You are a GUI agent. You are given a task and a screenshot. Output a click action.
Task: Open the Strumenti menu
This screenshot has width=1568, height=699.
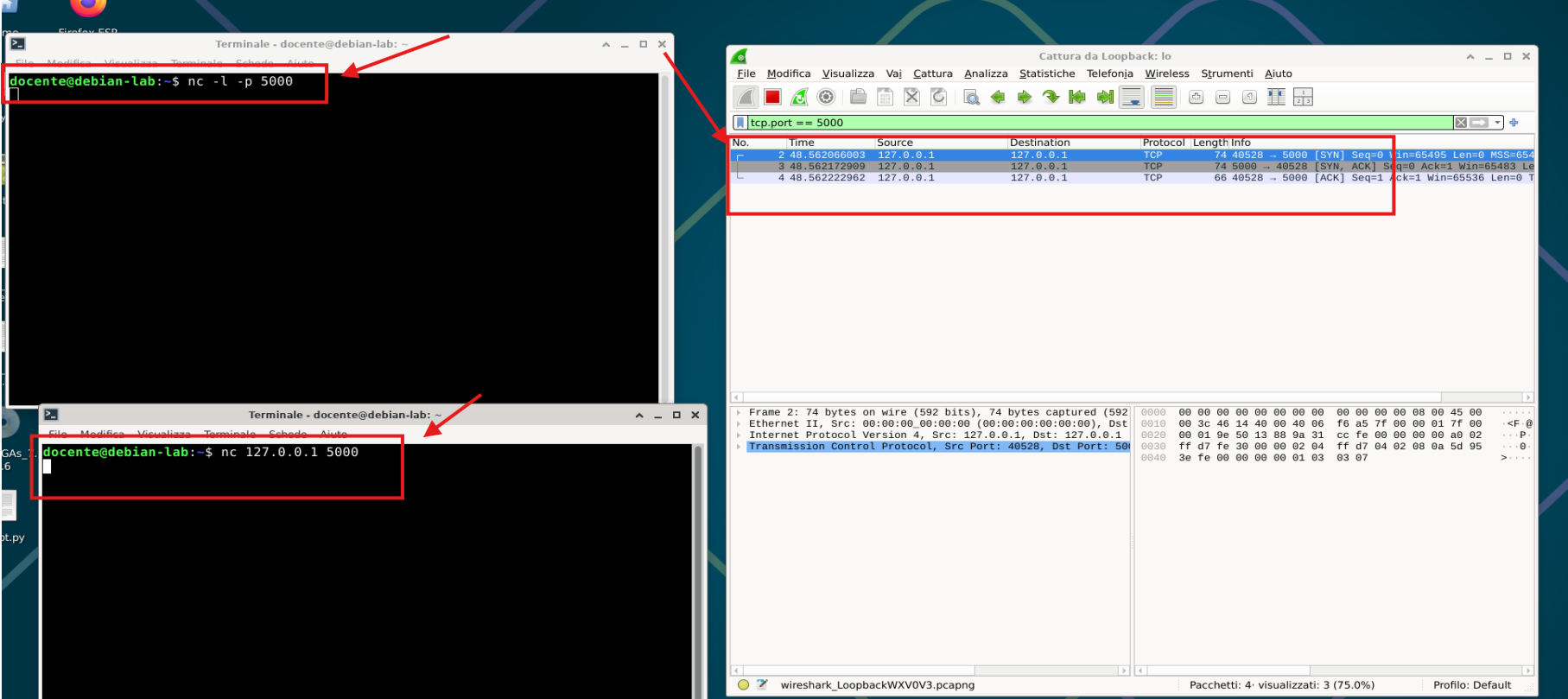click(x=1227, y=73)
